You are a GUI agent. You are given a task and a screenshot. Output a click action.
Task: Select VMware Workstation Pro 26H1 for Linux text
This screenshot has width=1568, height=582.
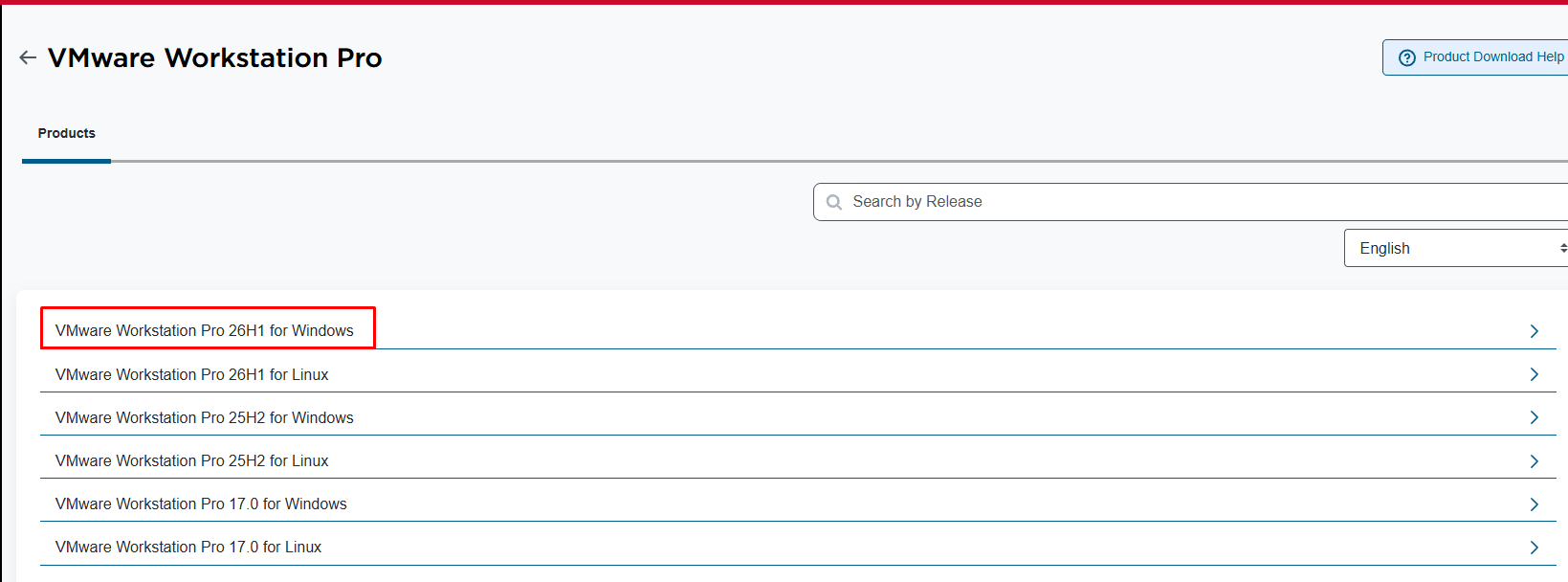click(x=192, y=374)
